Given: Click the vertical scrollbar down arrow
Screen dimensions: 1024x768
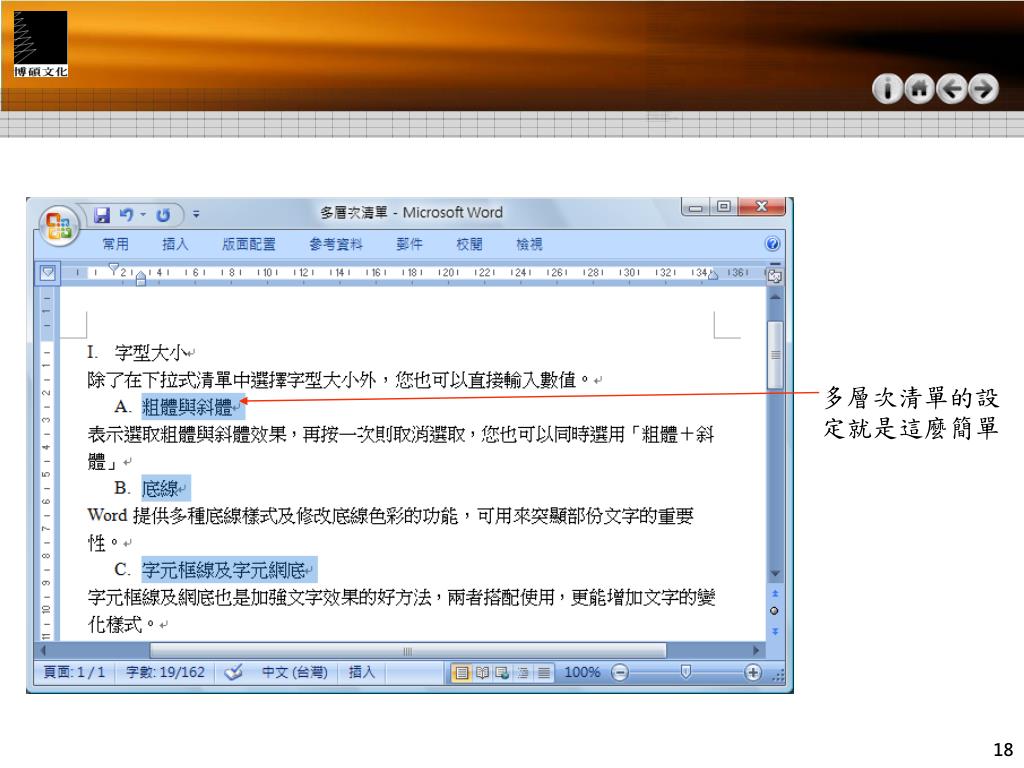Looking at the screenshot, I should (x=775, y=573).
